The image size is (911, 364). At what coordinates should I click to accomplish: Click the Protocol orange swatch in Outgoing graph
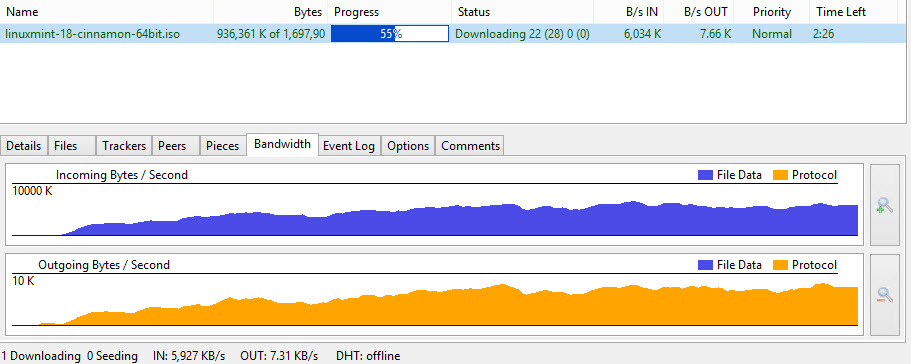click(x=781, y=265)
